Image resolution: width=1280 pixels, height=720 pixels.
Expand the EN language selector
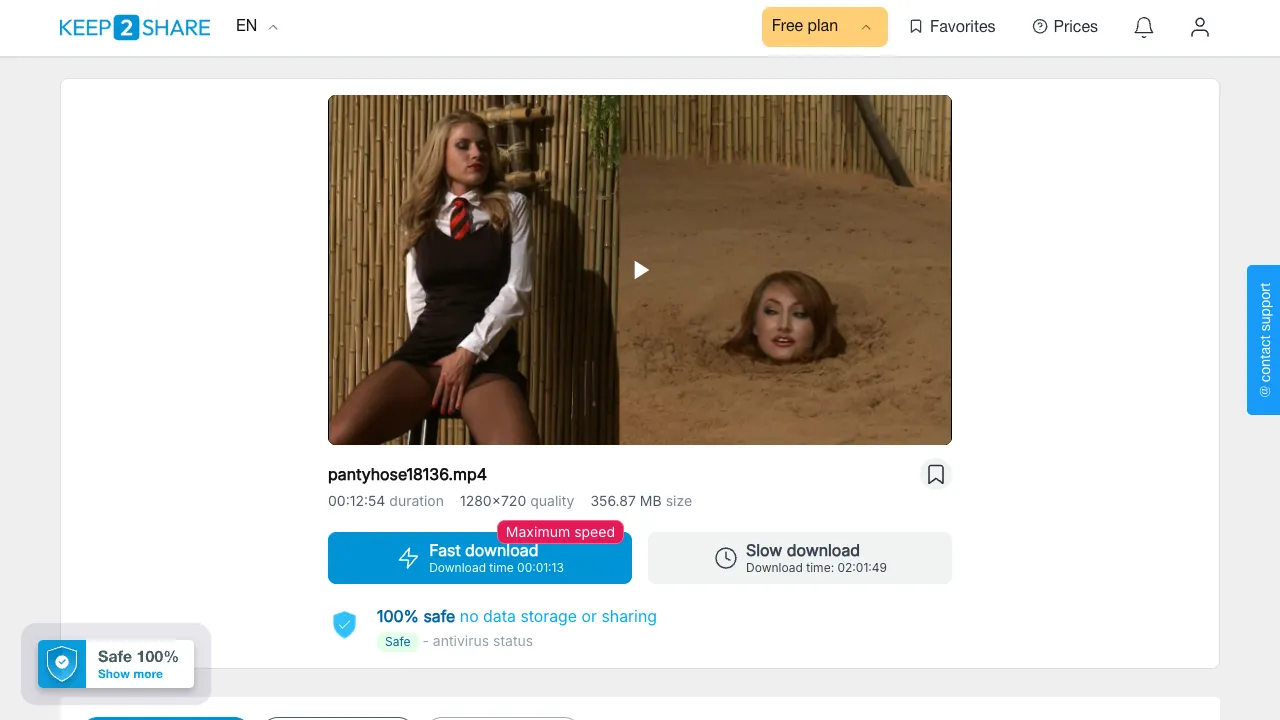(257, 26)
